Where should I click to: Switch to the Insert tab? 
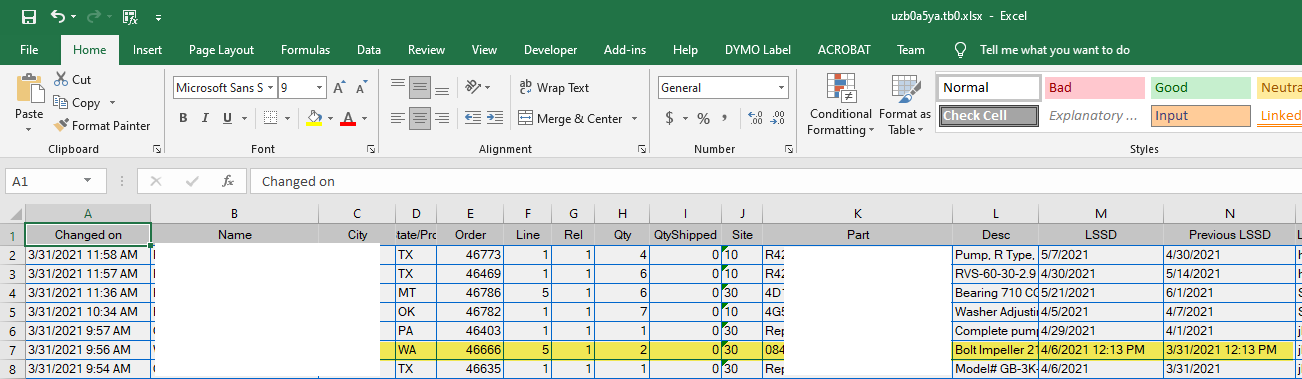[147, 49]
